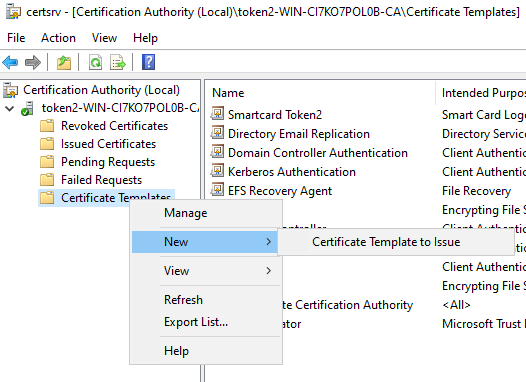Click the Directory Email Replication template icon
526x382 pixels.
point(217,132)
